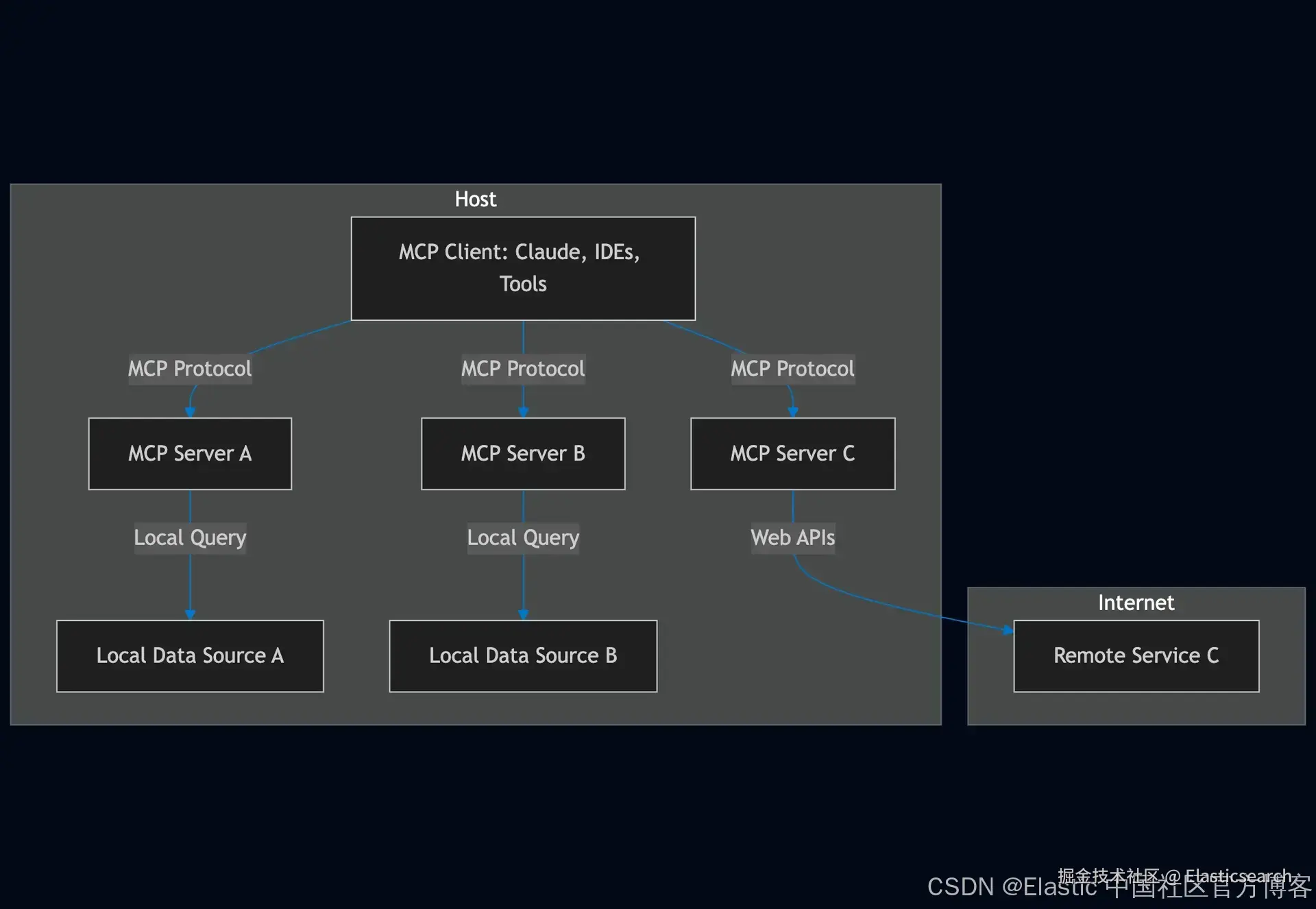Click the Host group title
This screenshot has width=1316, height=909.
pos(475,199)
